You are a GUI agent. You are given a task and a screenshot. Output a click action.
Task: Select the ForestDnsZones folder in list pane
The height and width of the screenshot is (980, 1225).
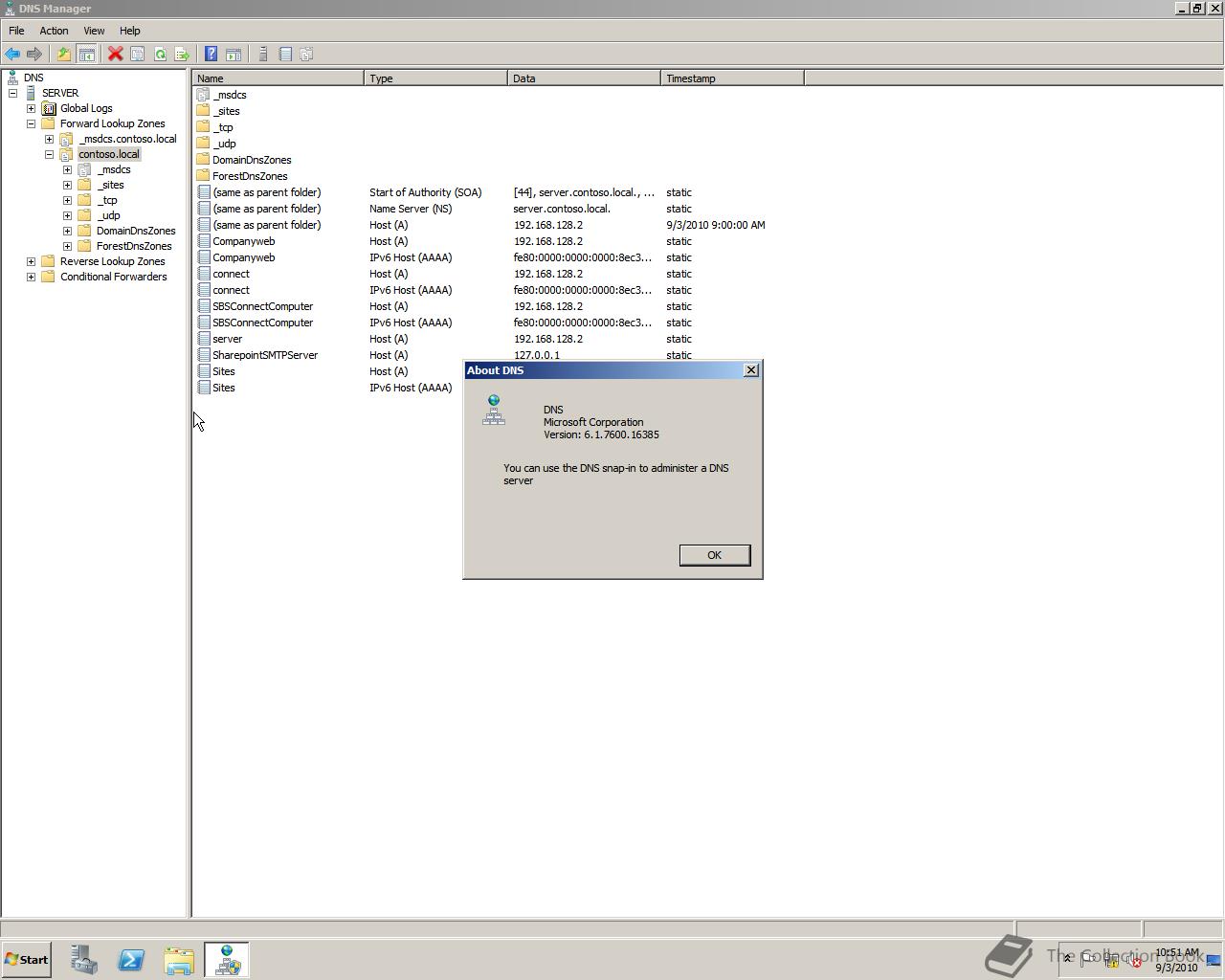pyautogui.click(x=250, y=176)
